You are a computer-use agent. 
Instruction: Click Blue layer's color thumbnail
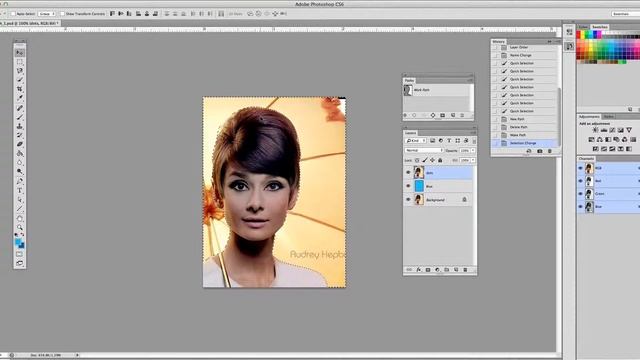coord(419,186)
